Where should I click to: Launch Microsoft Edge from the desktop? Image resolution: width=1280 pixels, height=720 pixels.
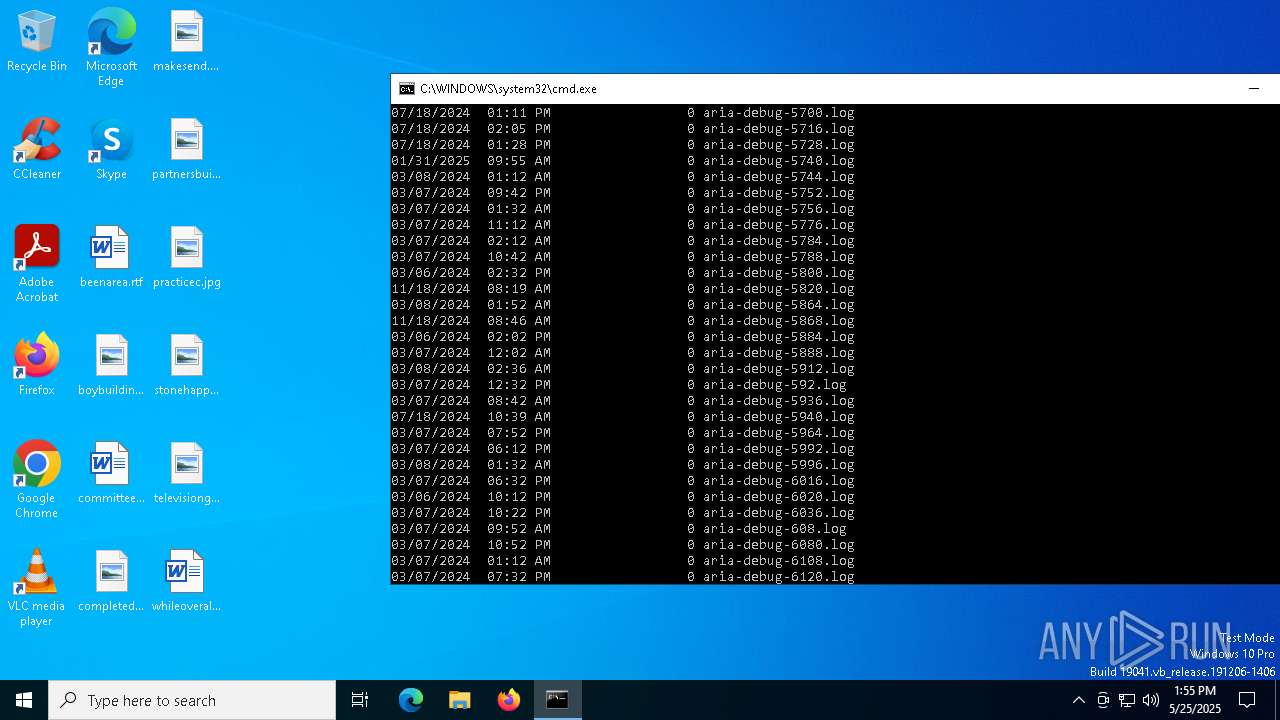coord(111,48)
